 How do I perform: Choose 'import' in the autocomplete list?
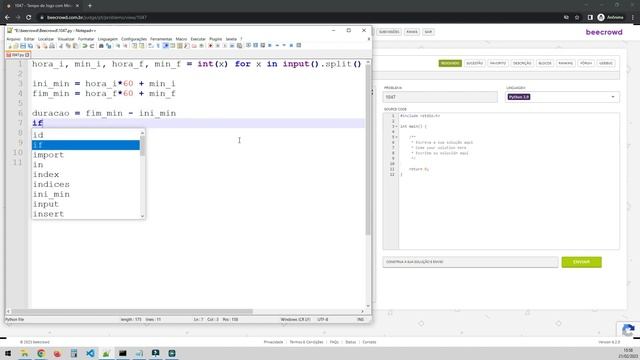point(86,155)
